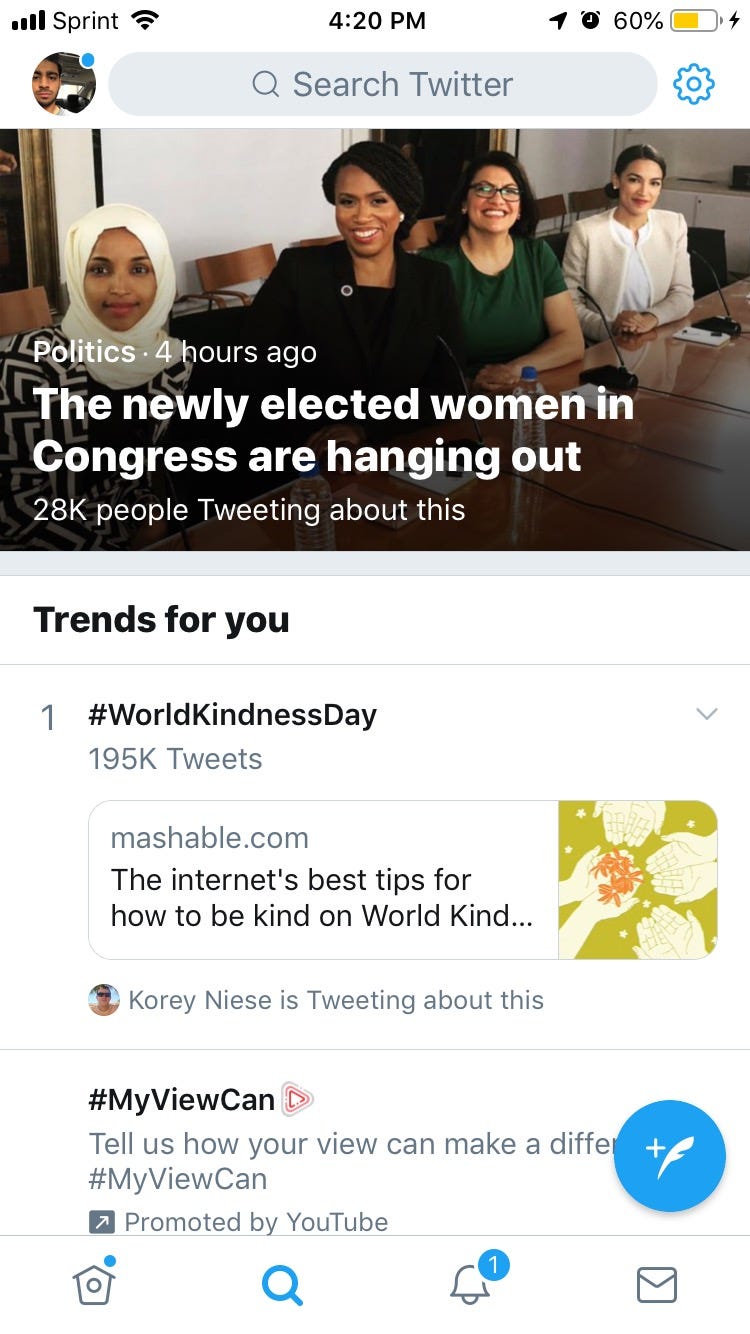Open the #WorldKindnessDay trend

(x=232, y=715)
